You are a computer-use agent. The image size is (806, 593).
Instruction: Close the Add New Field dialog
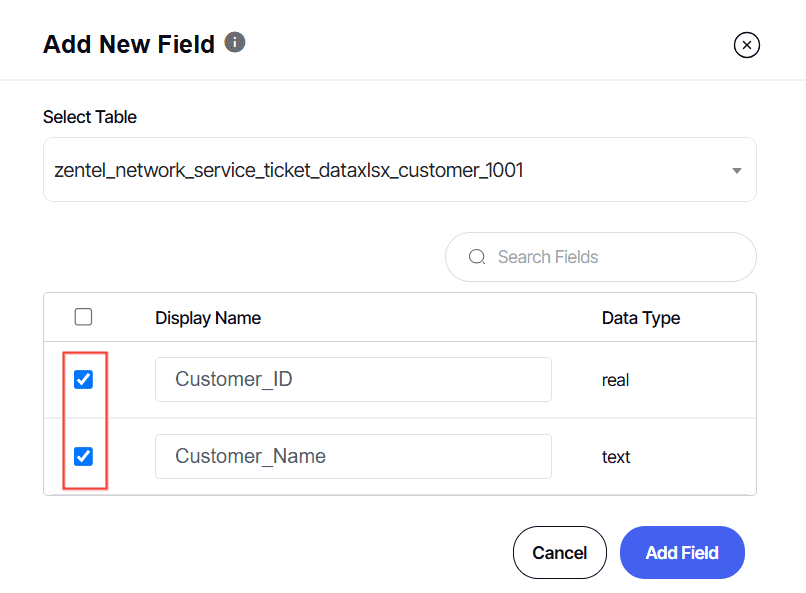(x=747, y=45)
